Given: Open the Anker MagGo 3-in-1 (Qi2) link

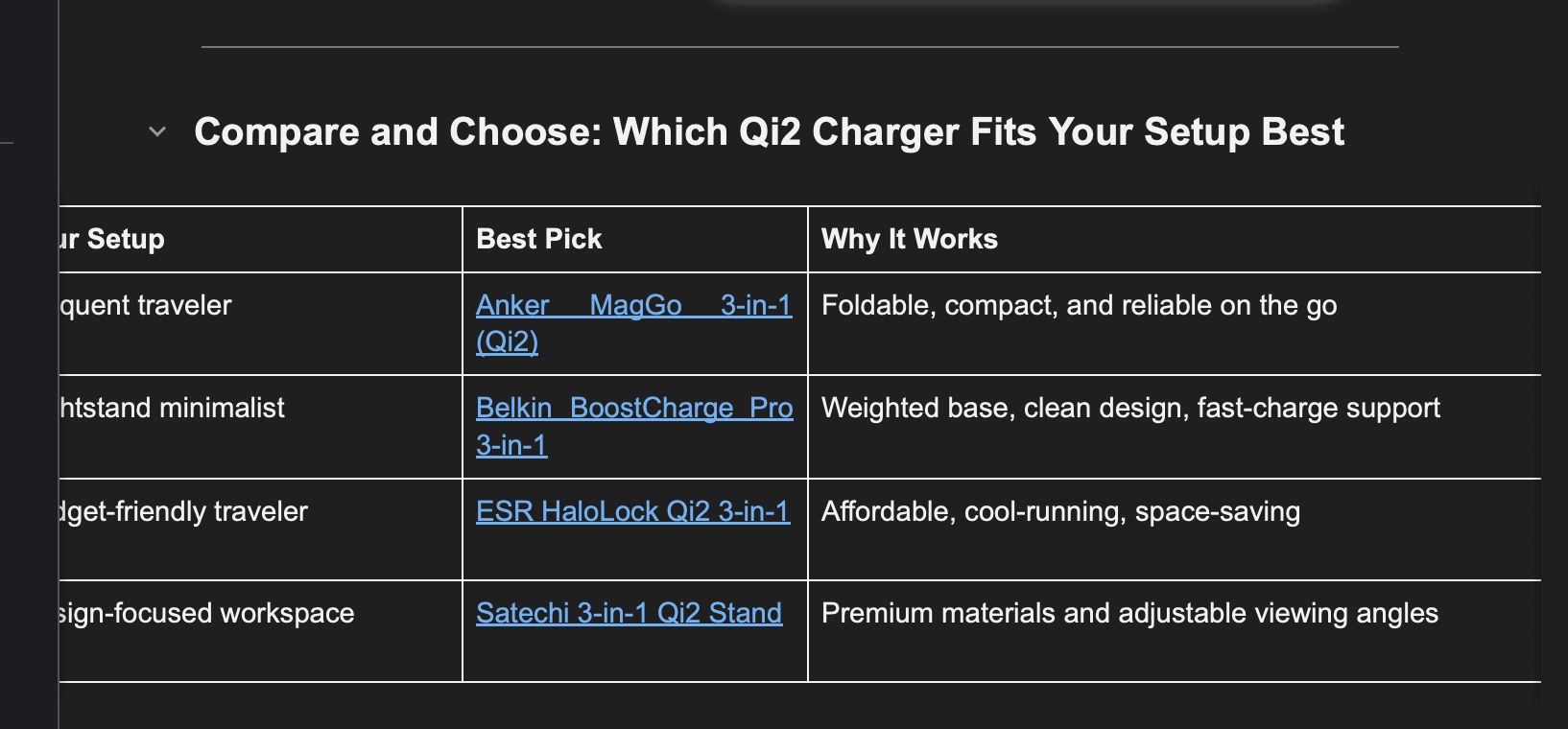Looking at the screenshot, I should (x=633, y=306).
